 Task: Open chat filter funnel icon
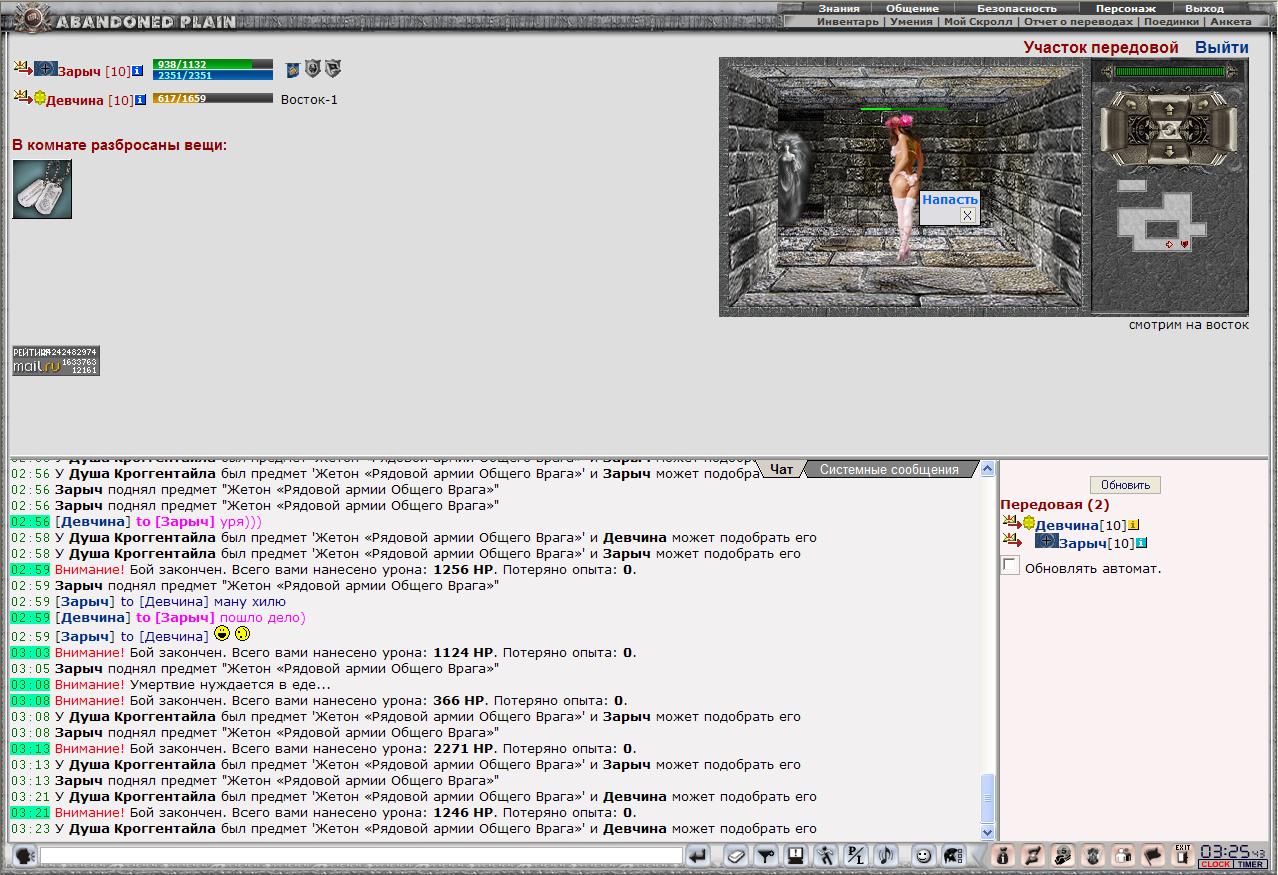[766, 856]
